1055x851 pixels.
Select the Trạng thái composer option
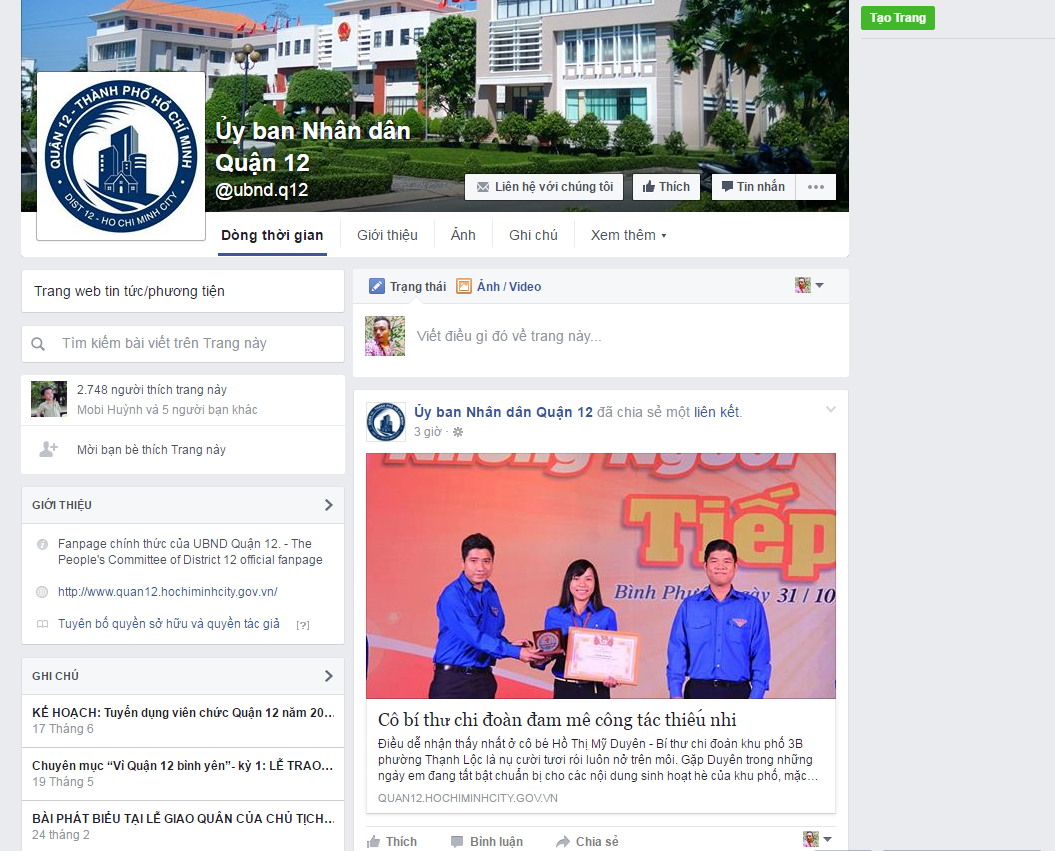point(418,287)
